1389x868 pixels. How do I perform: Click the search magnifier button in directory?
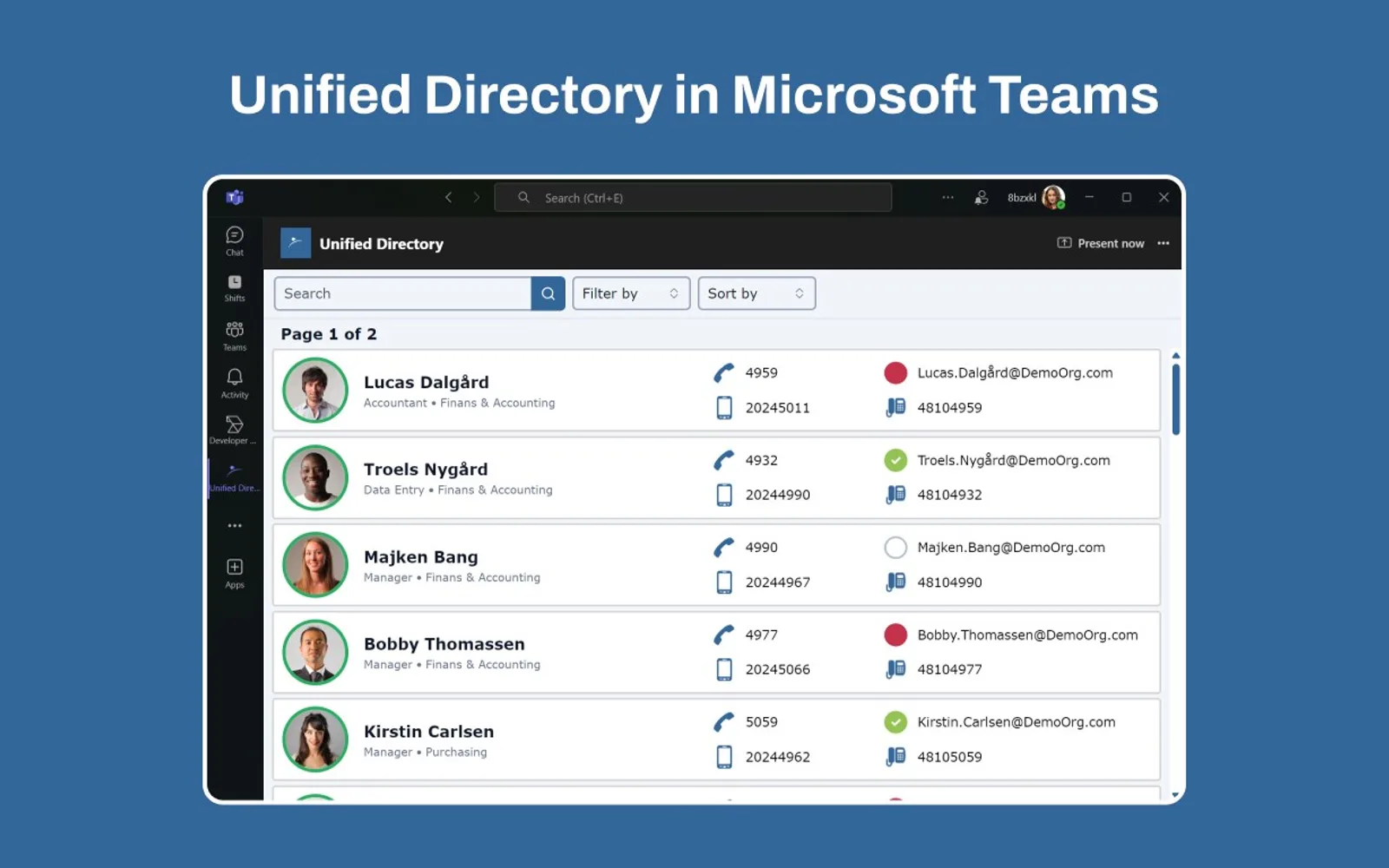coord(548,293)
